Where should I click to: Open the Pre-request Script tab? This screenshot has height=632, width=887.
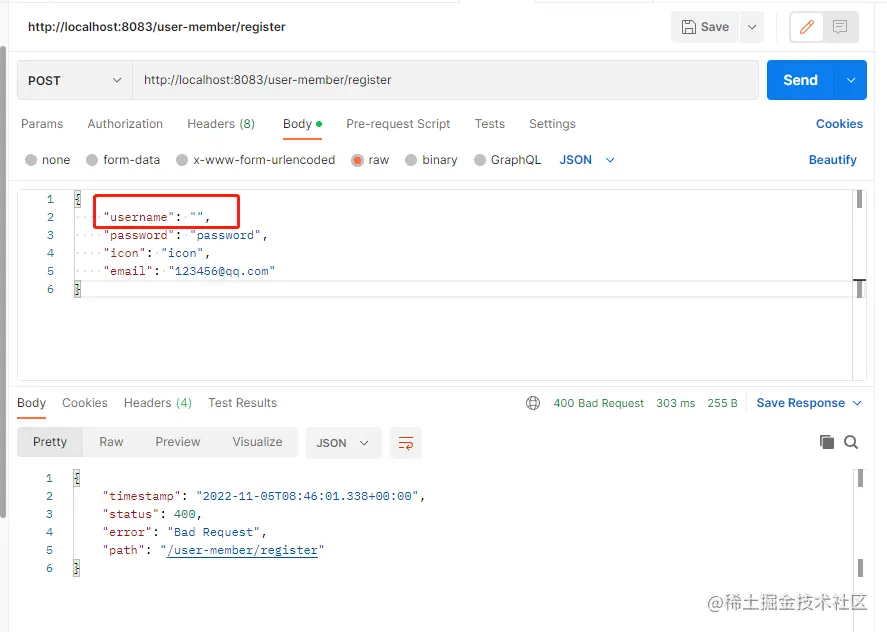pyautogui.click(x=398, y=124)
